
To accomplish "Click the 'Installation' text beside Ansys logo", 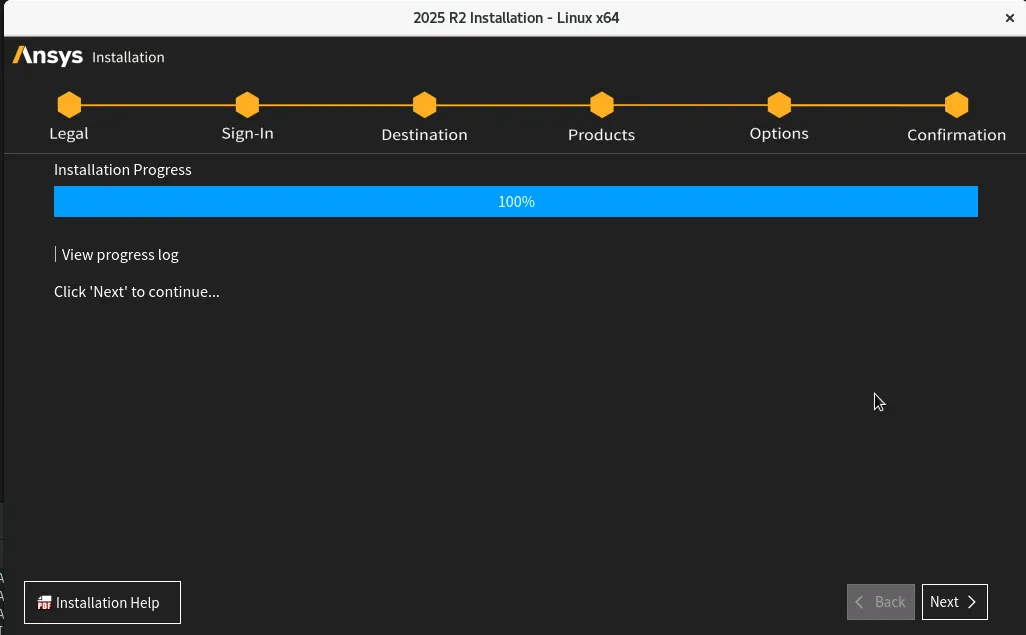I will click(x=128, y=57).
